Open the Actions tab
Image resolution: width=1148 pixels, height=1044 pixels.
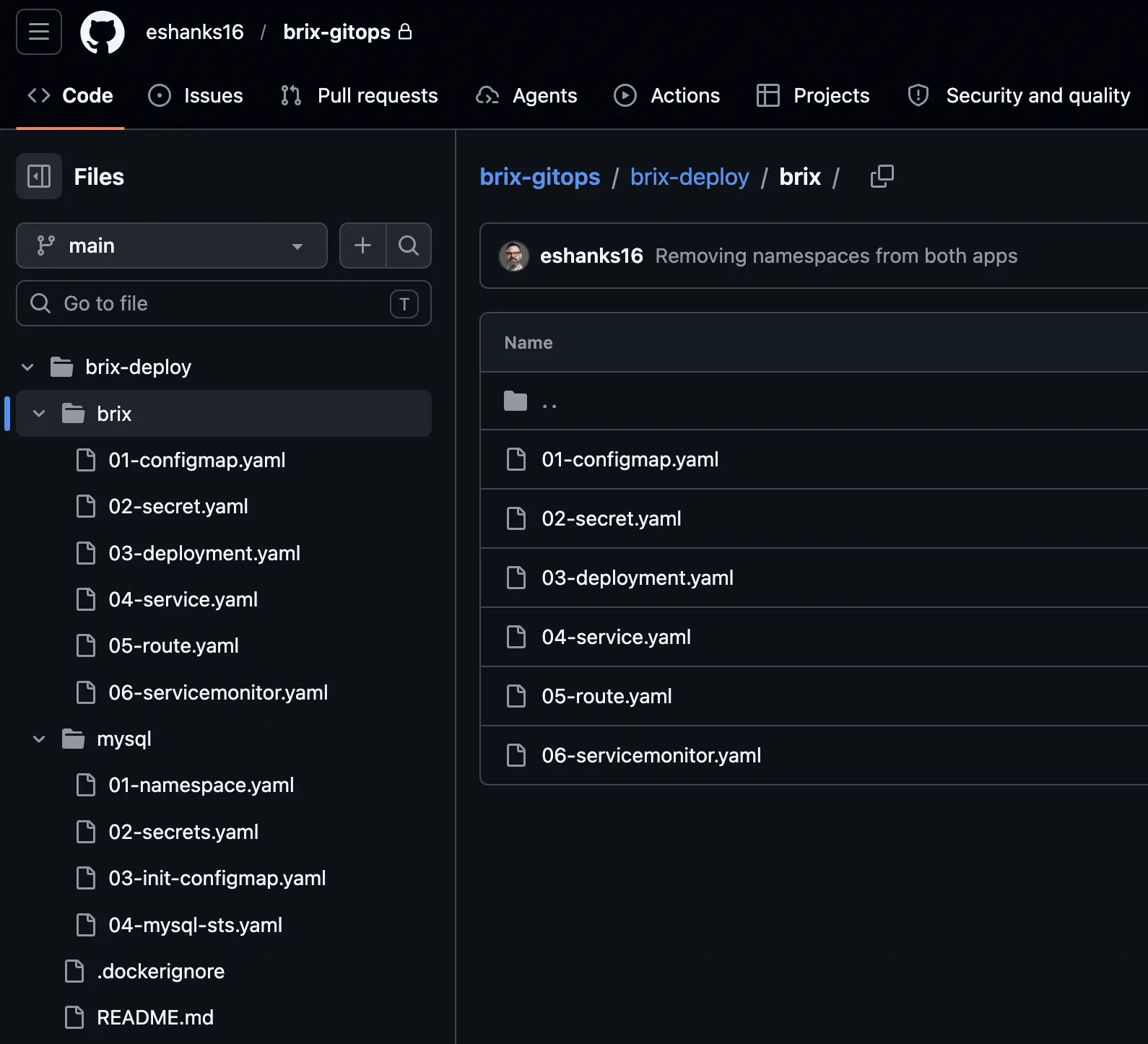(666, 95)
